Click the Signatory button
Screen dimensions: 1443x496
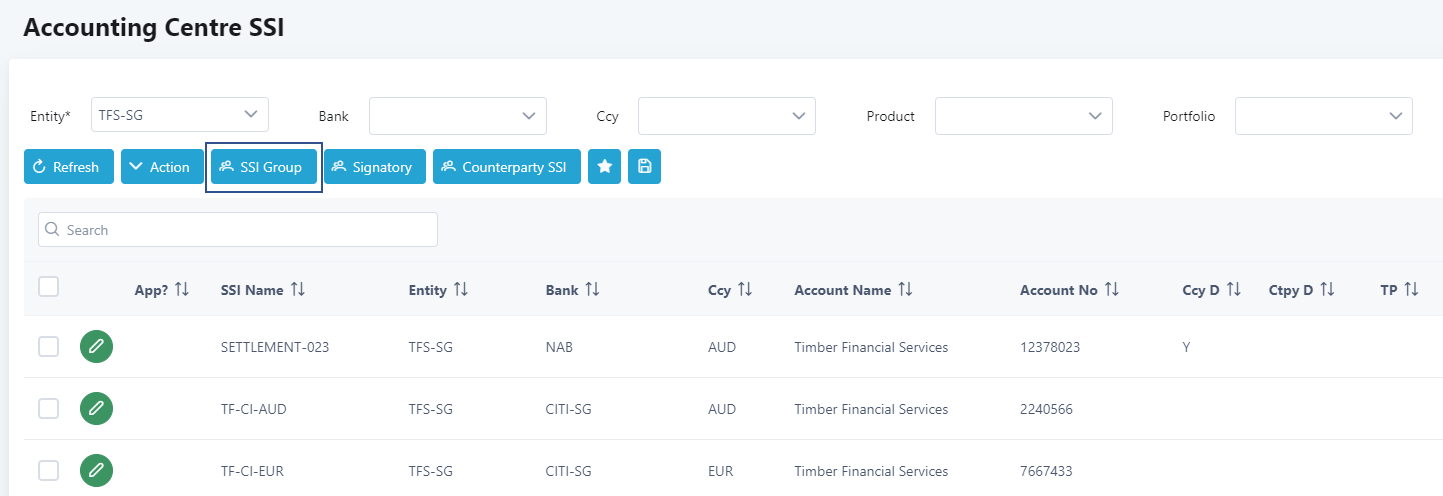click(375, 167)
